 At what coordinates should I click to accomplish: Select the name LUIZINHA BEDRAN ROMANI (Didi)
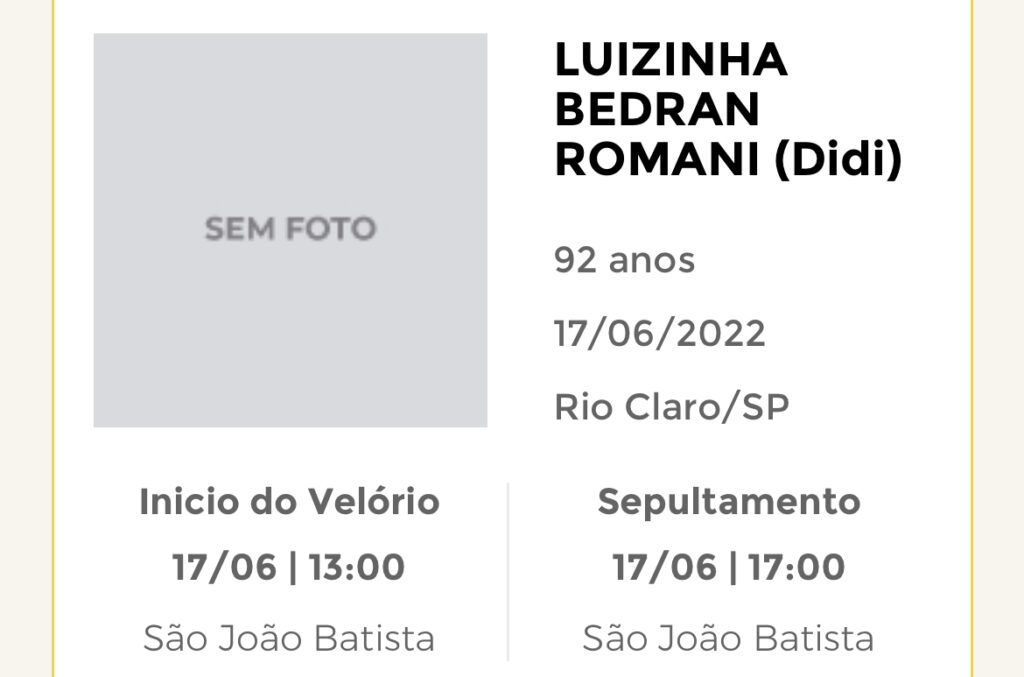pos(728,109)
